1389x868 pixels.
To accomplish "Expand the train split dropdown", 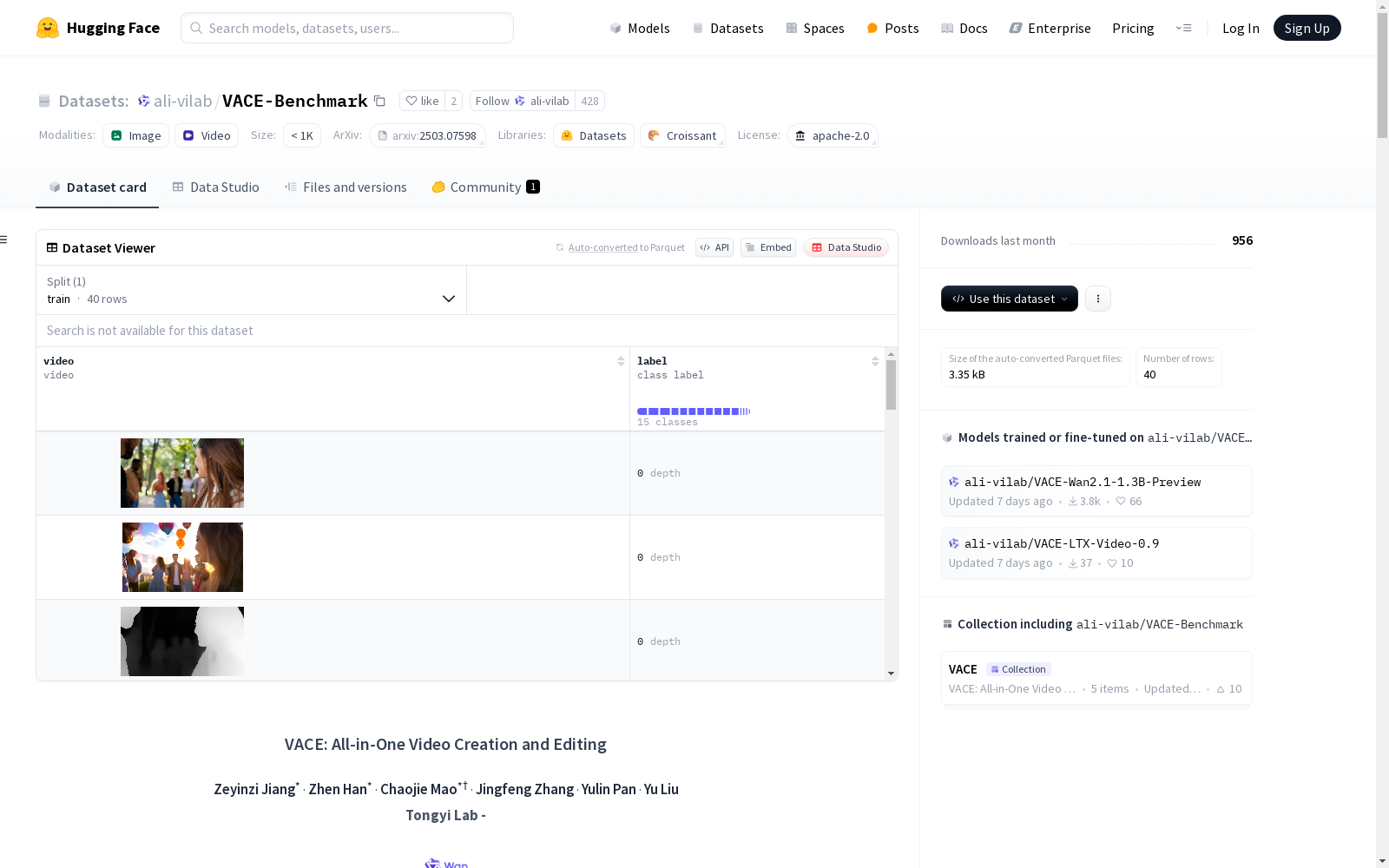I will pyautogui.click(x=251, y=290).
